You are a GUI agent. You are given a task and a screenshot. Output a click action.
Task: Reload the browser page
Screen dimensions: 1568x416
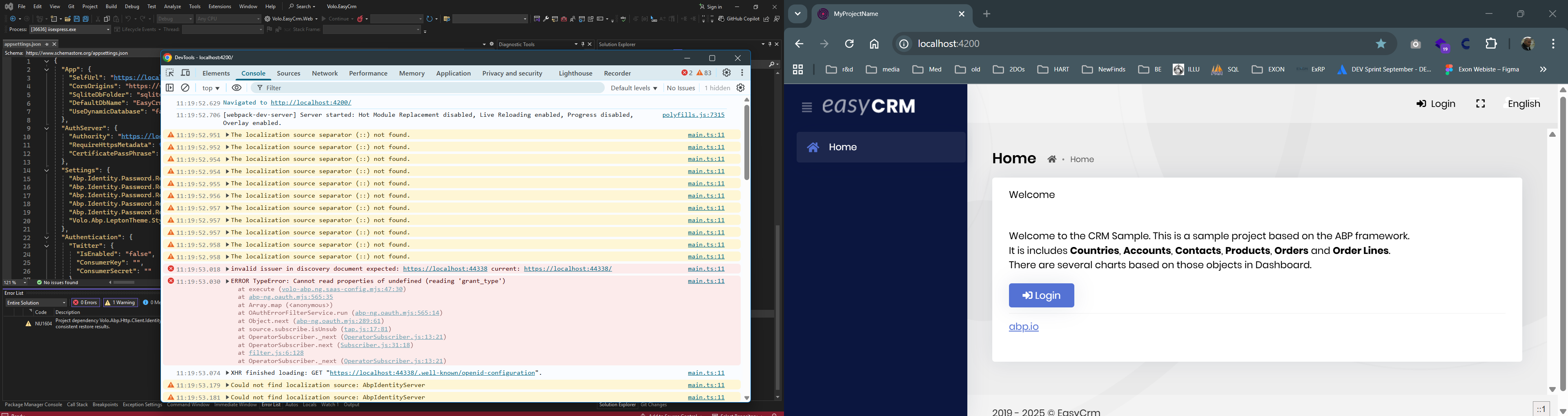(x=849, y=44)
